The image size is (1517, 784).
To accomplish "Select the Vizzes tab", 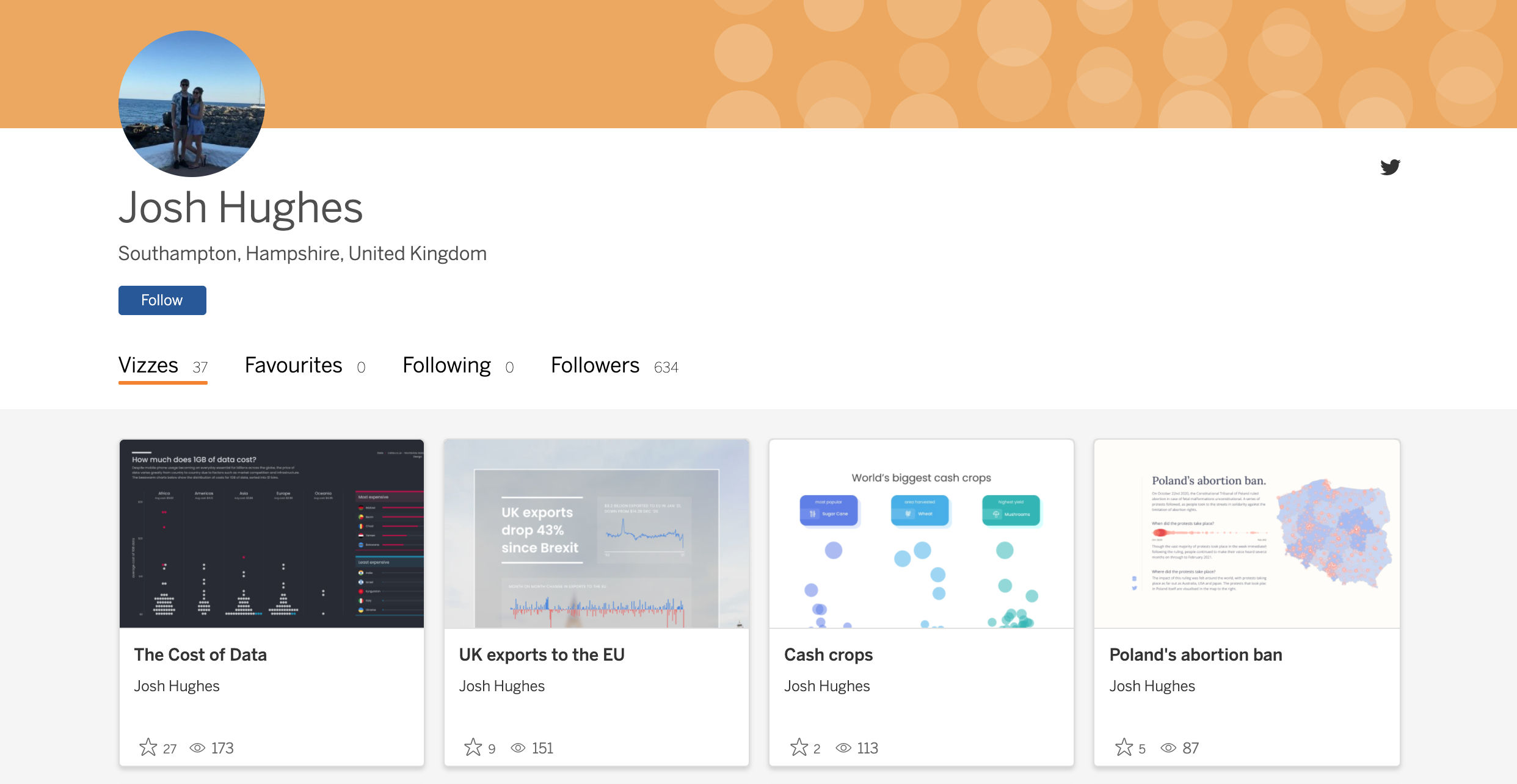I will 148,365.
